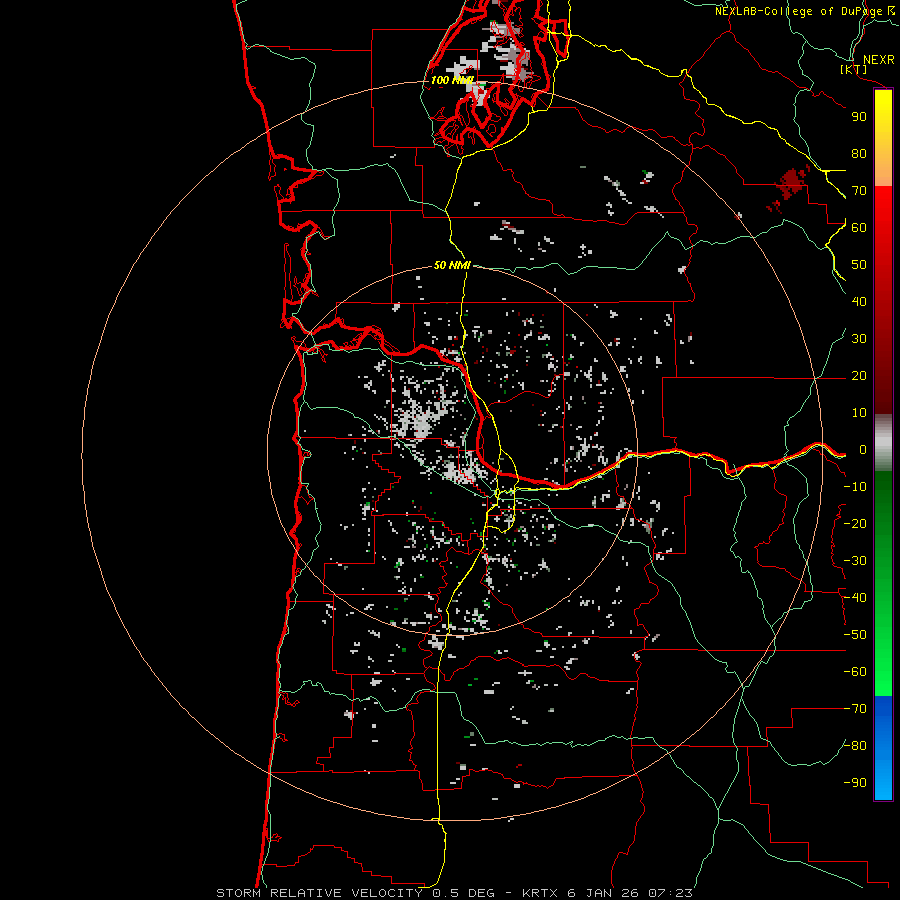Select the 90 knot scale label
The width and height of the screenshot is (900, 900).
[859, 117]
